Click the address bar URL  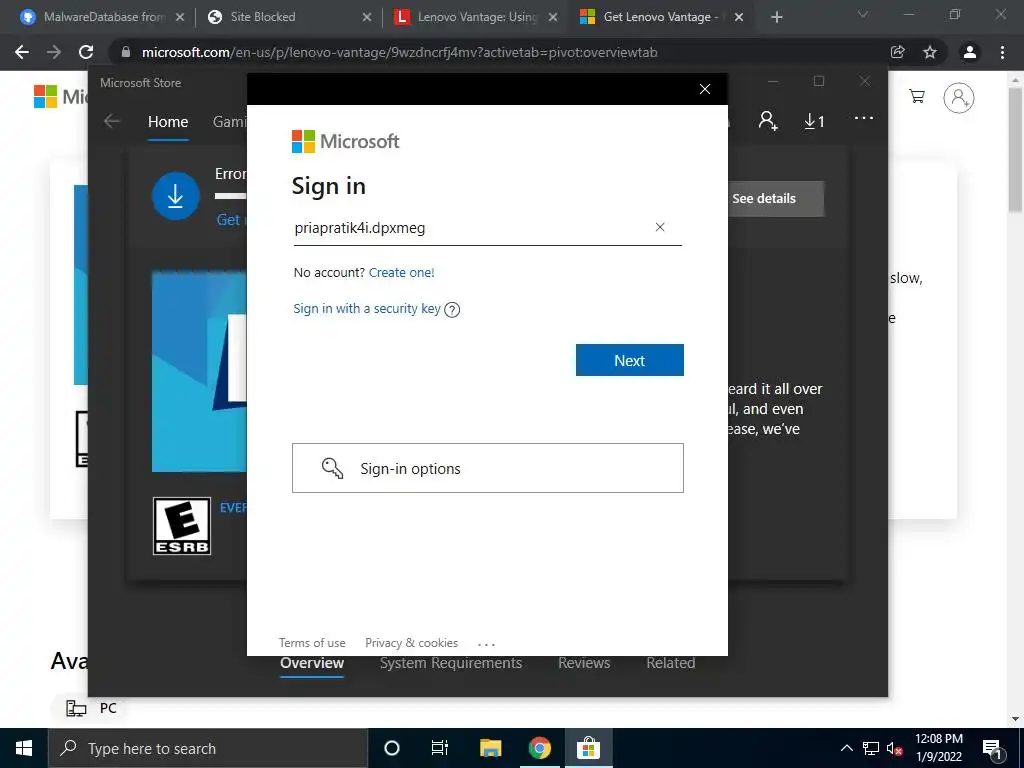click(399, 52)
